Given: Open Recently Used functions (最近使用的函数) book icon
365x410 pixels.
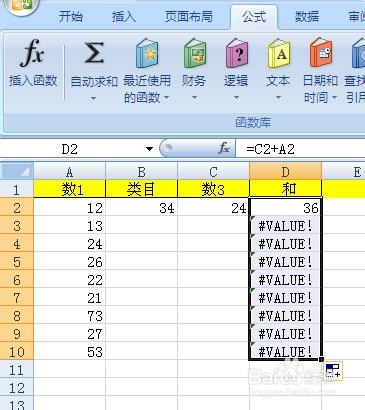Looking at the screenshot, I should pos(147,53).
